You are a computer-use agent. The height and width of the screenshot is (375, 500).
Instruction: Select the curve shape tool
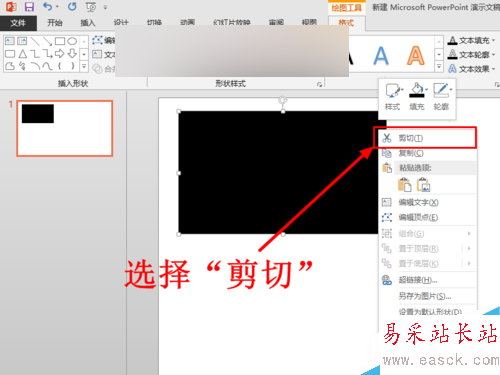click(47, 66)
